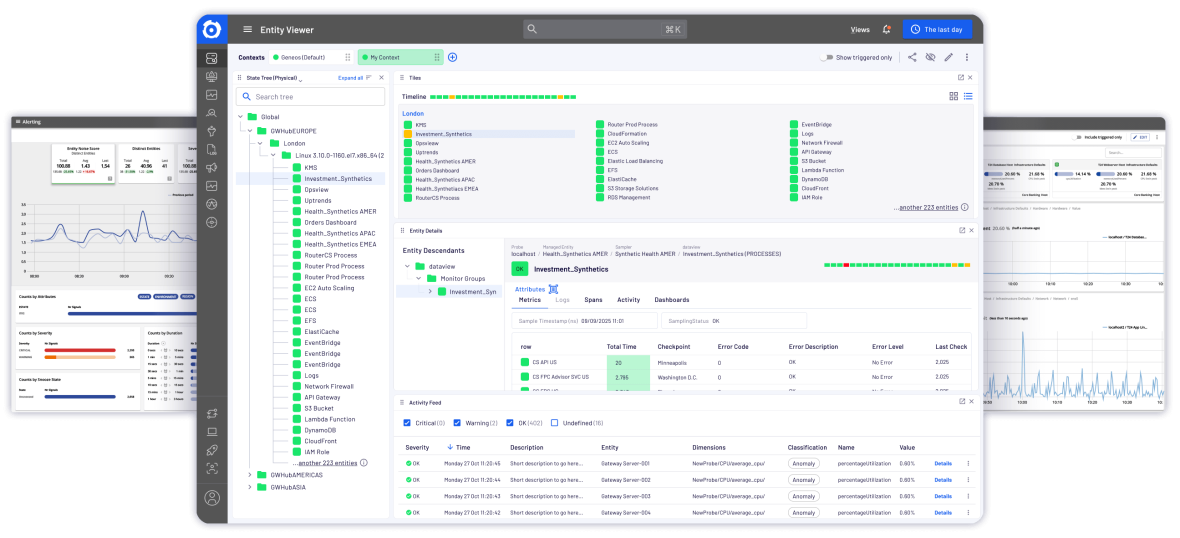
Task: Click the info icon in Tiles panel
Action: 965,207
